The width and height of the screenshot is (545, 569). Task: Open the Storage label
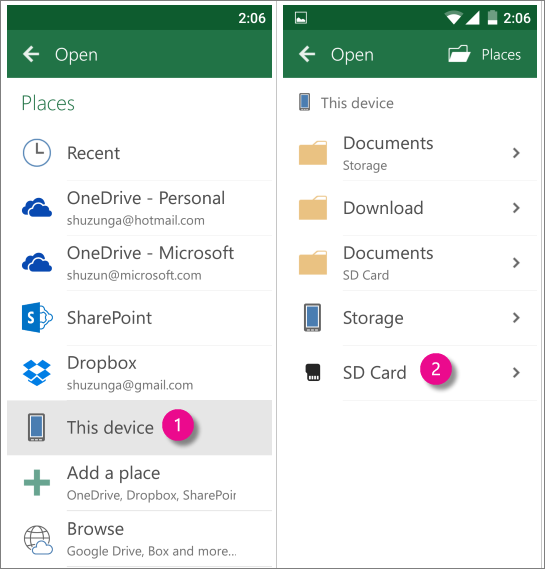pyautogui.click(x=373, y=318)
